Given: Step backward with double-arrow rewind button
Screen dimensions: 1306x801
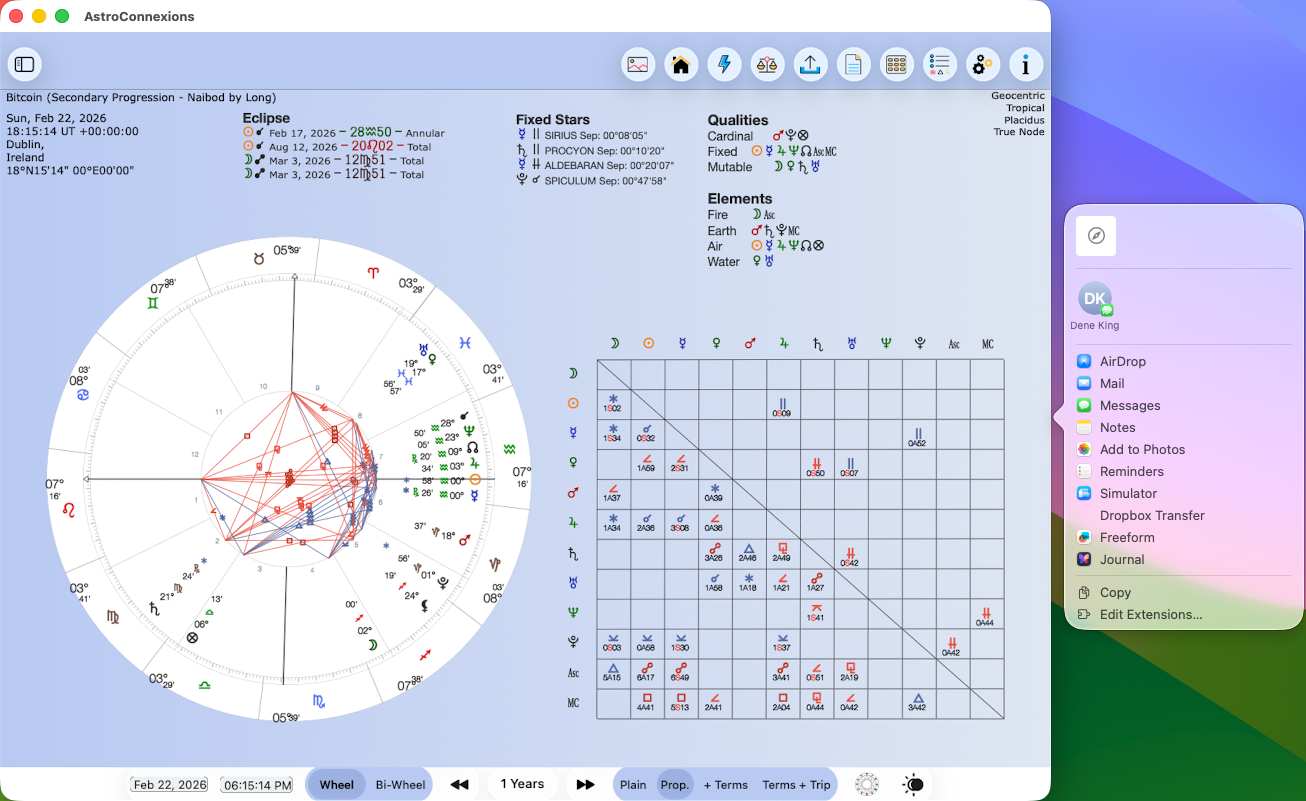Looking at the screenshot, I should [459, 785].
